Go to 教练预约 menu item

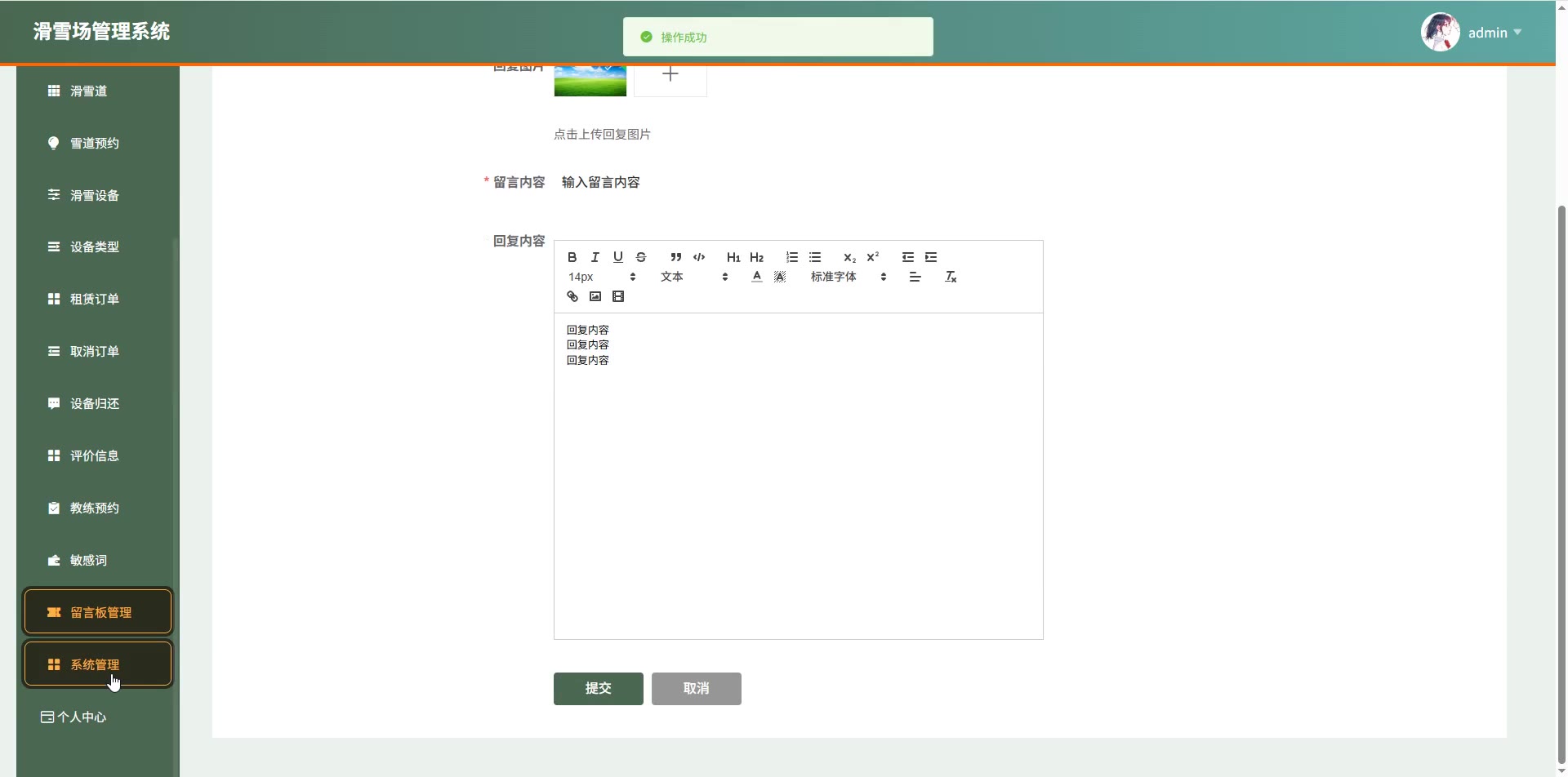click(98, 508)
